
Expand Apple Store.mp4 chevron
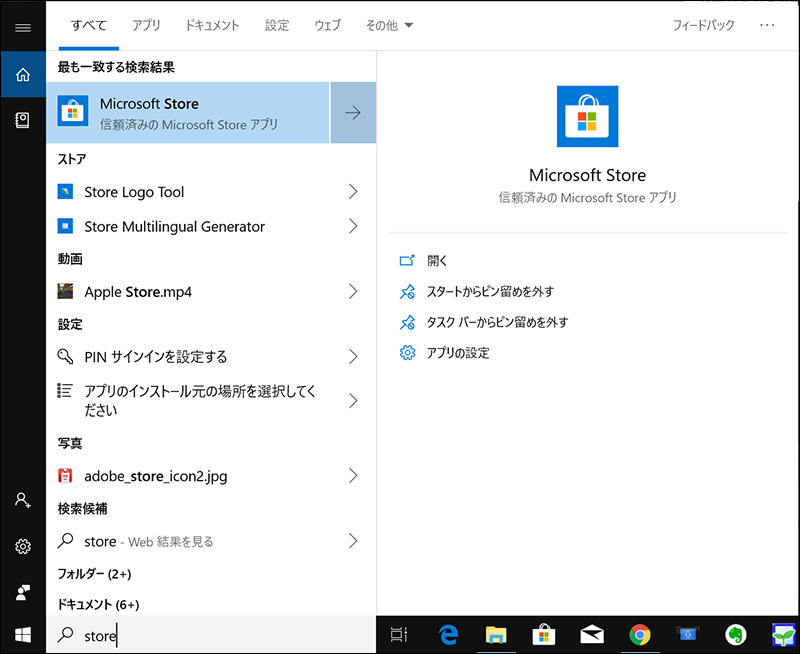(353, 291)
